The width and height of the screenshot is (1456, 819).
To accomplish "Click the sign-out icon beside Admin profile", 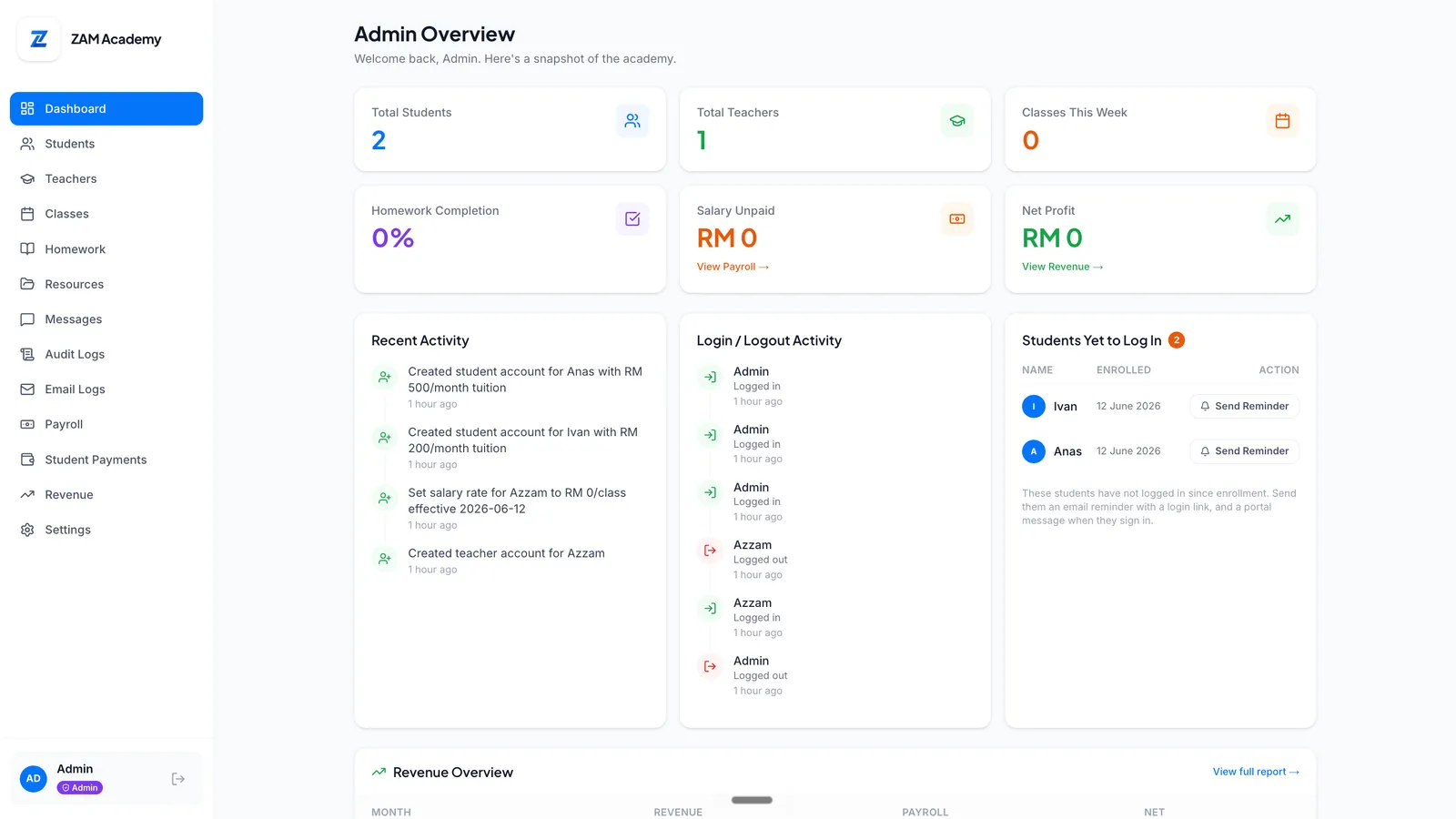I will [x=178, y=779].
